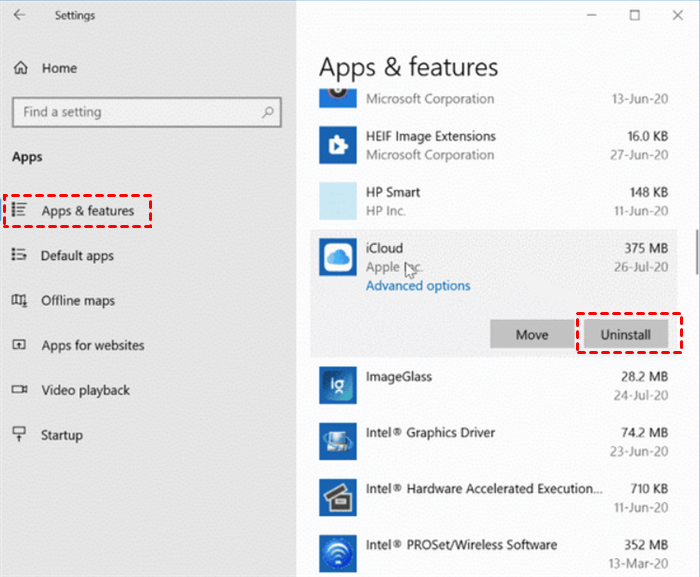Click the back arrow in Settings
The width and height of the screenshot is (700, 577).
point(19,15)
